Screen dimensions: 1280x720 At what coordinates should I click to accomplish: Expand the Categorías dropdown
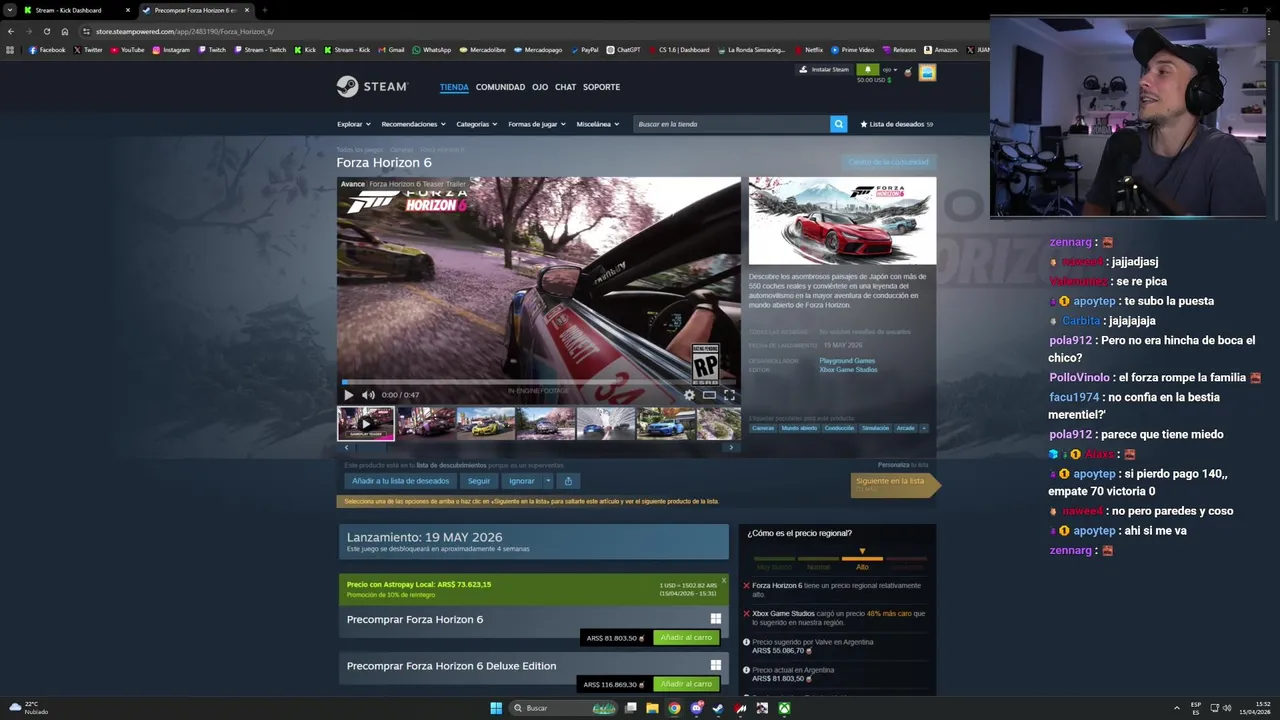[477, 124]
